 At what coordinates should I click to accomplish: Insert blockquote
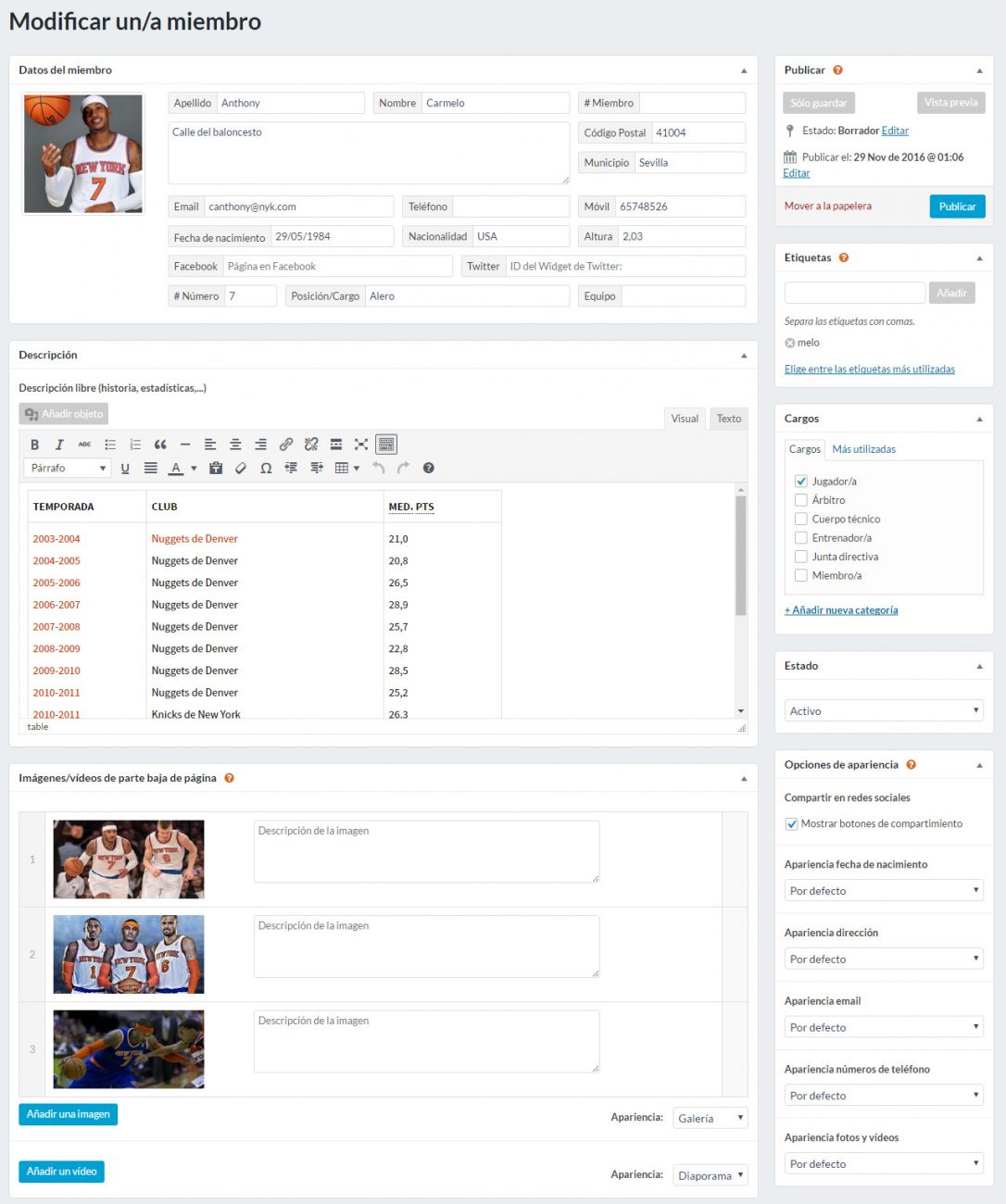pyautogui.click(x=160, y=445)
